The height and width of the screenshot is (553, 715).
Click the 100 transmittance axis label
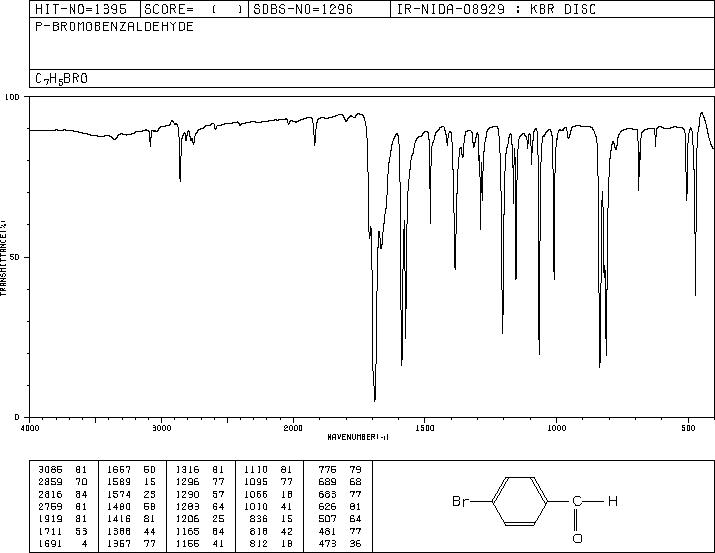(12, 97)
